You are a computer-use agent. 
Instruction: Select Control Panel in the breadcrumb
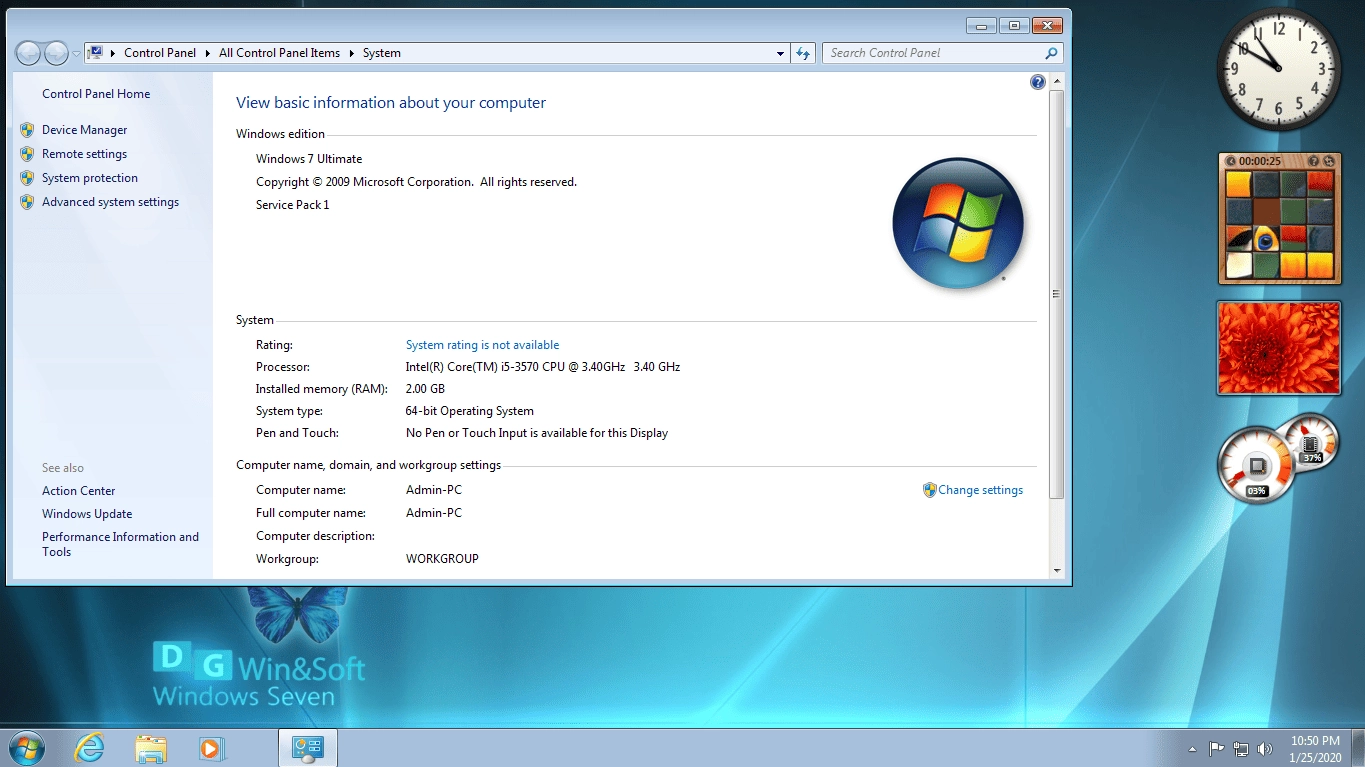[160, 53]
